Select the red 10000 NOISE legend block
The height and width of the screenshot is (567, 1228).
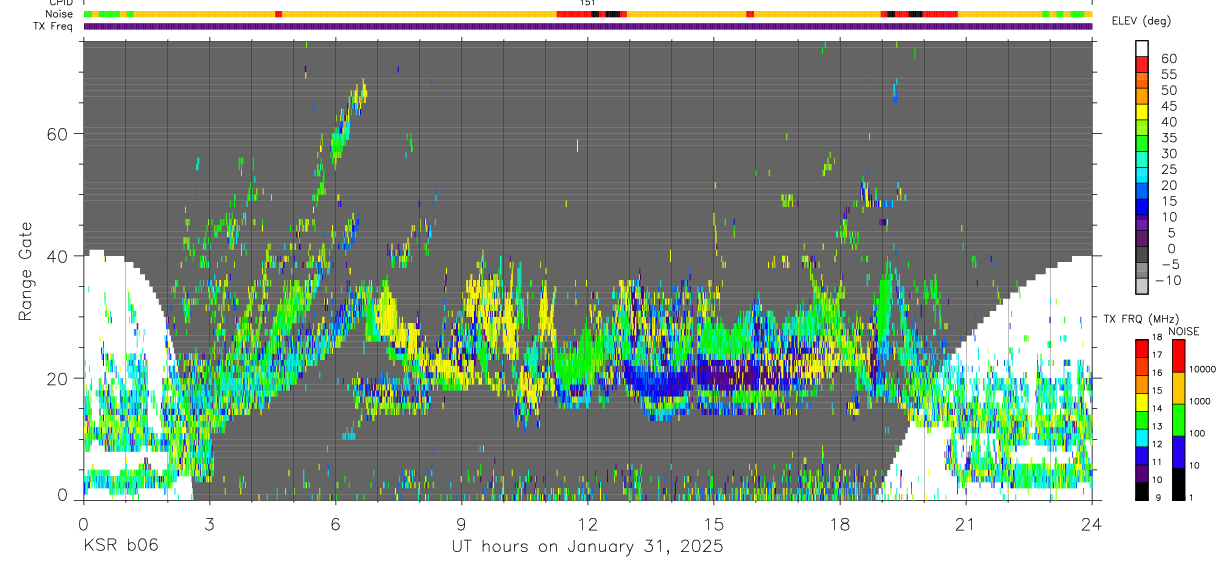click(x=1177, y=356)
